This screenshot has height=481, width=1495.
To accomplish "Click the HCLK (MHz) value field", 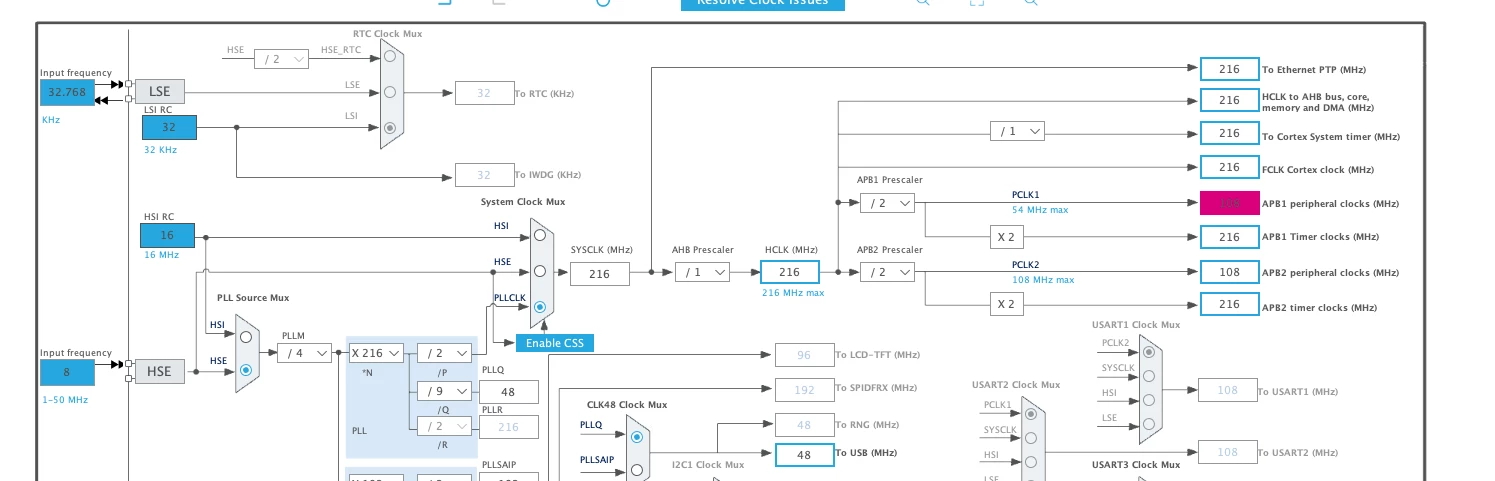I will [790, 272].
